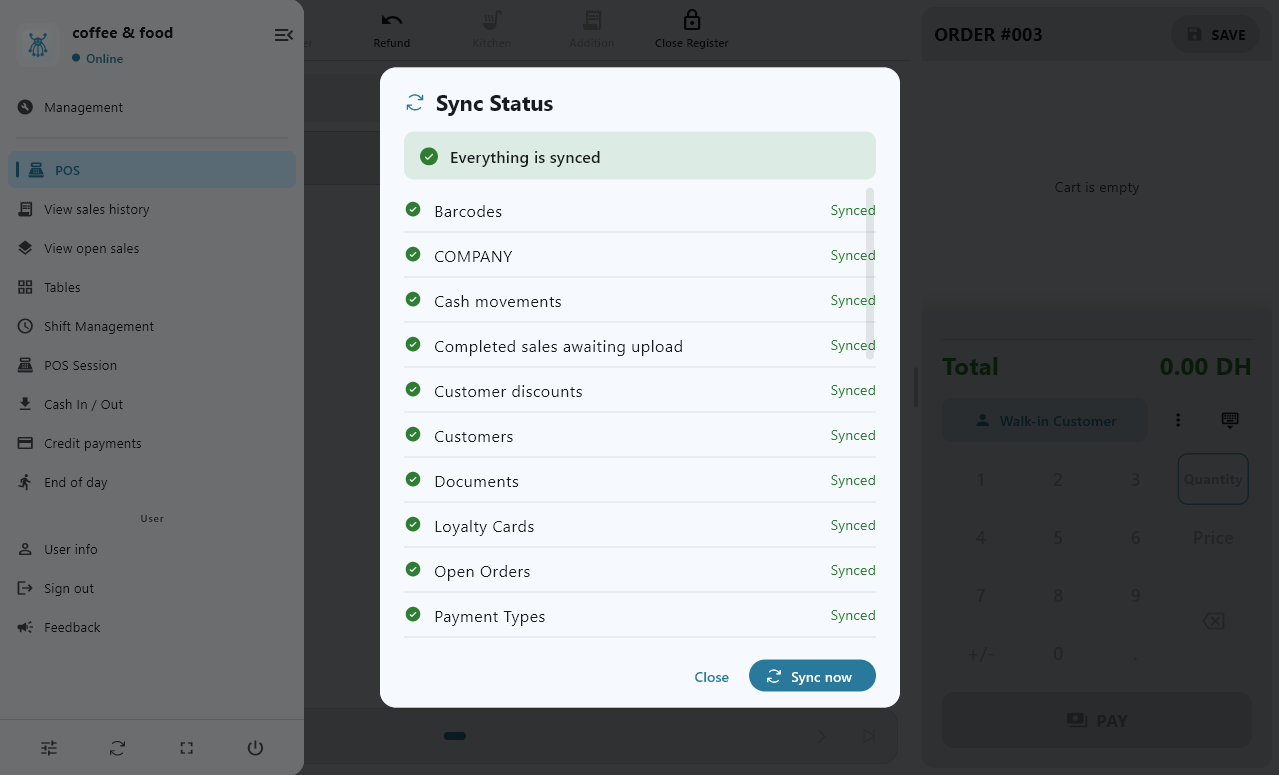Click the Cash In / Out download icon
This screenshot has width=1279, height=775.
25,404
